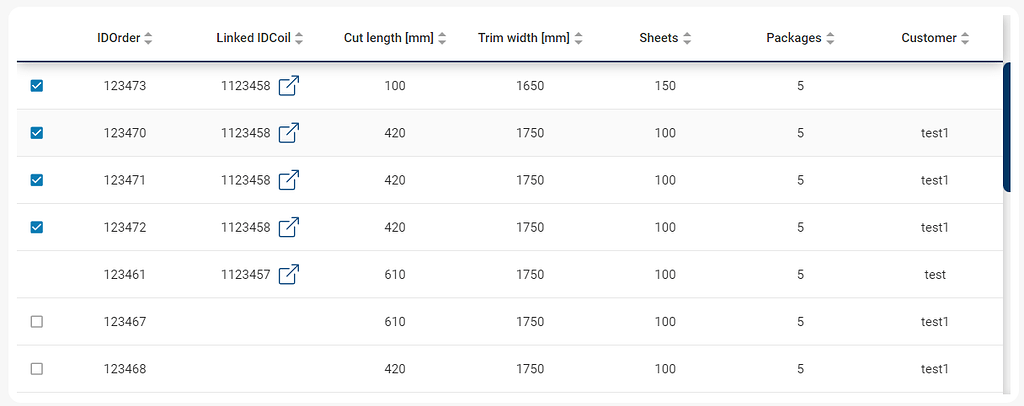Open linked coil for order 123472
This screenshot has height=406, width=1024.
pos(288,227)
